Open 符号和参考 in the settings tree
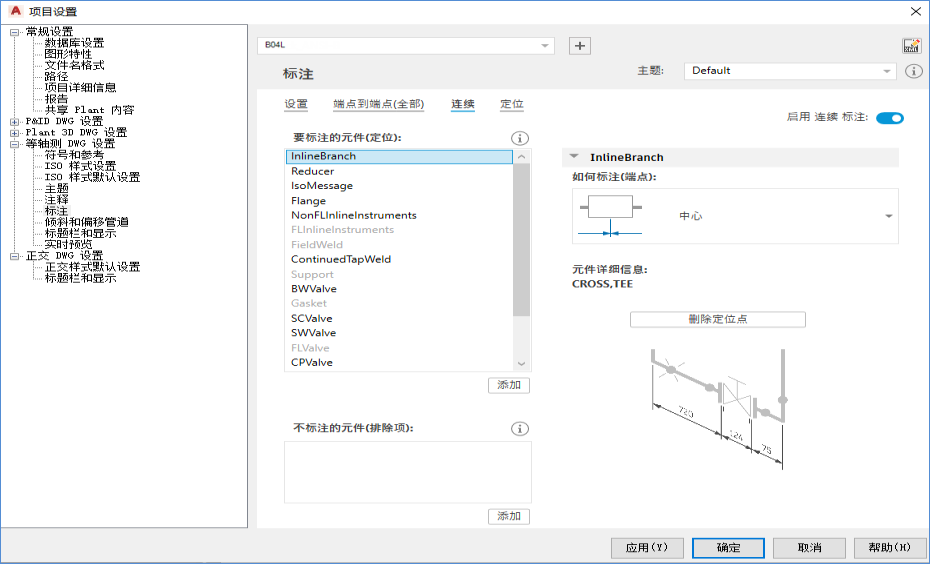This screenshot has width=930, height=564. [x=74, y=155]
